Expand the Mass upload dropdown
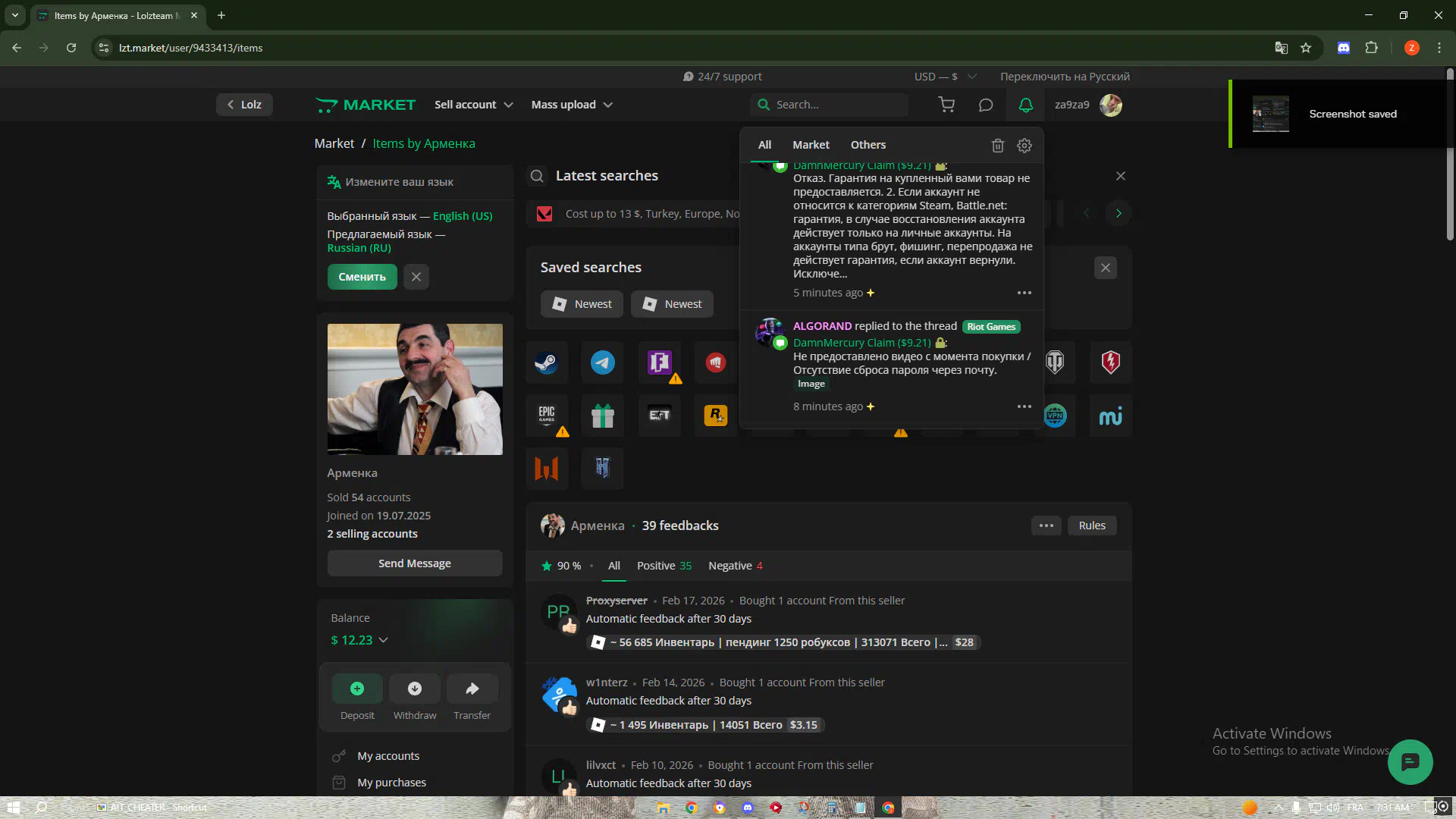 [571, 105]
